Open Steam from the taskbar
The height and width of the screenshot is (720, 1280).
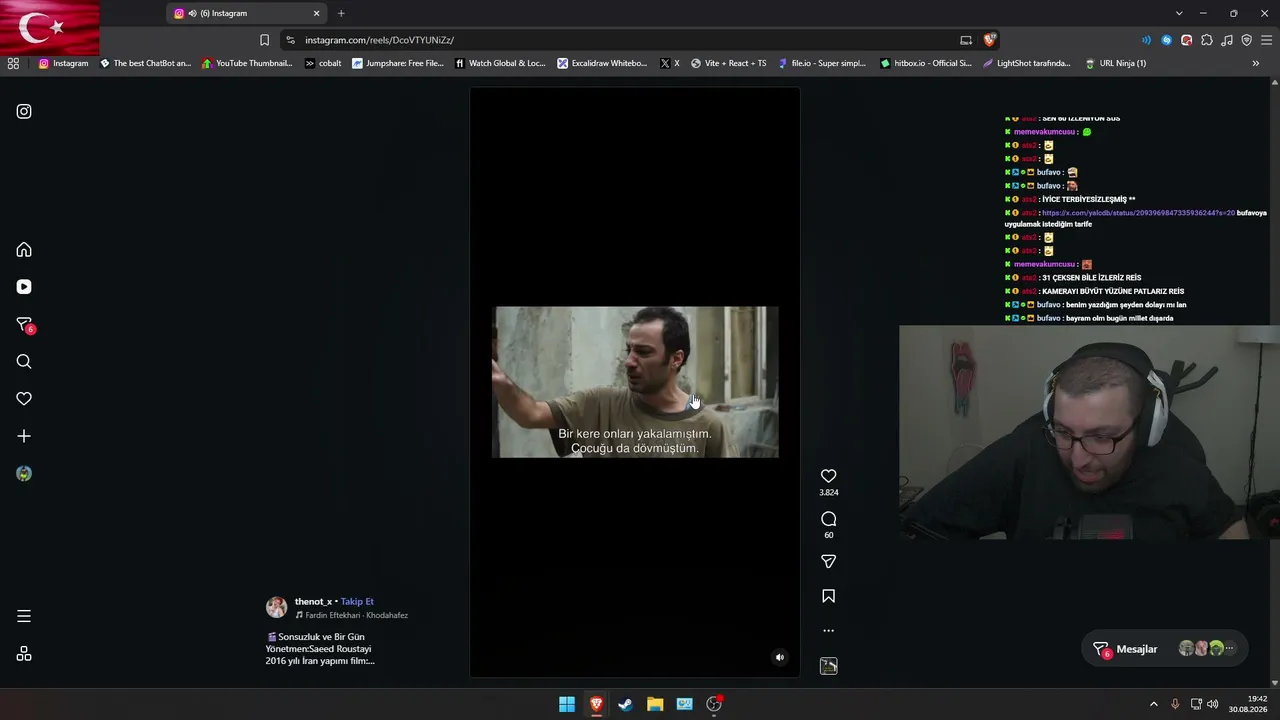coord(625,704)
